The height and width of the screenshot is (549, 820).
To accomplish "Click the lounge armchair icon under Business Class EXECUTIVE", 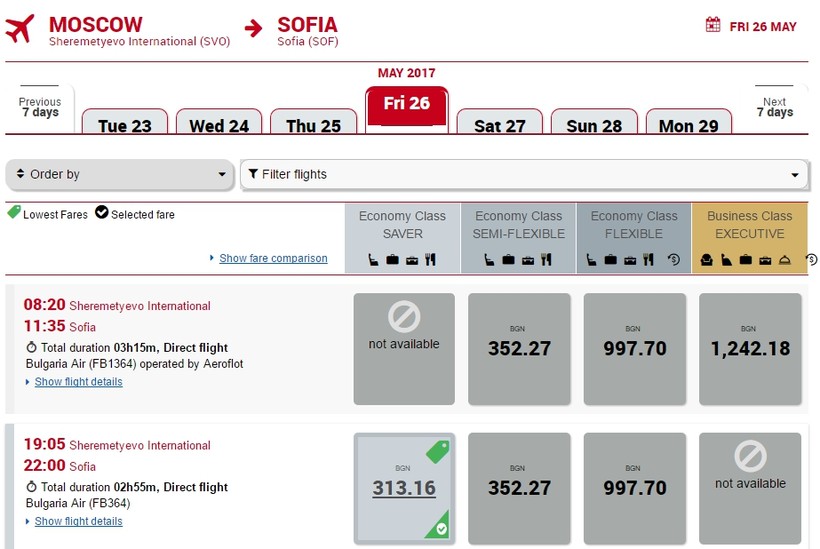I will click(x=706, y=260).
